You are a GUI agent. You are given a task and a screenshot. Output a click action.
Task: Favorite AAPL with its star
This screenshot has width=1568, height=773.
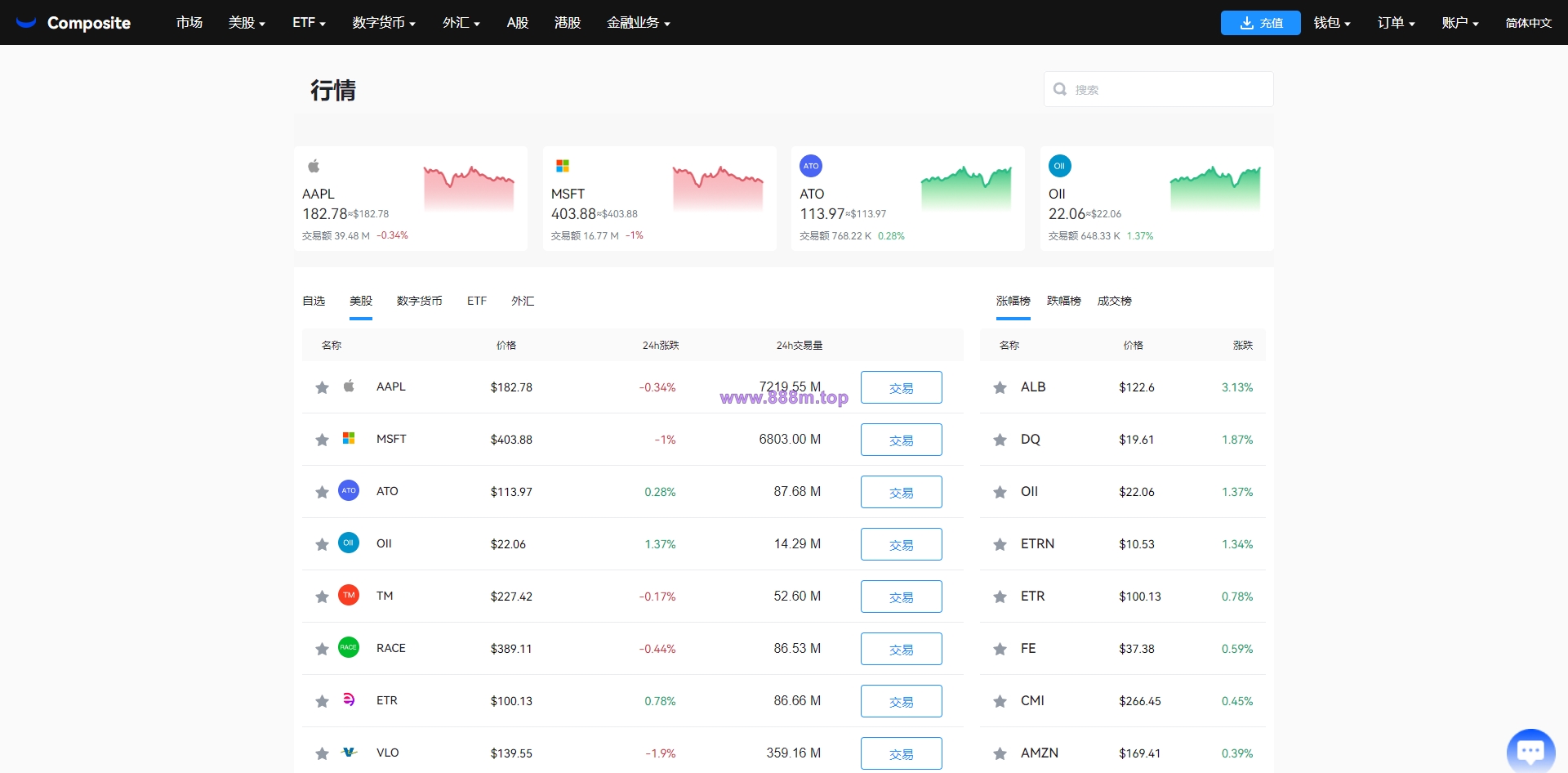click(x=322, y=387)
